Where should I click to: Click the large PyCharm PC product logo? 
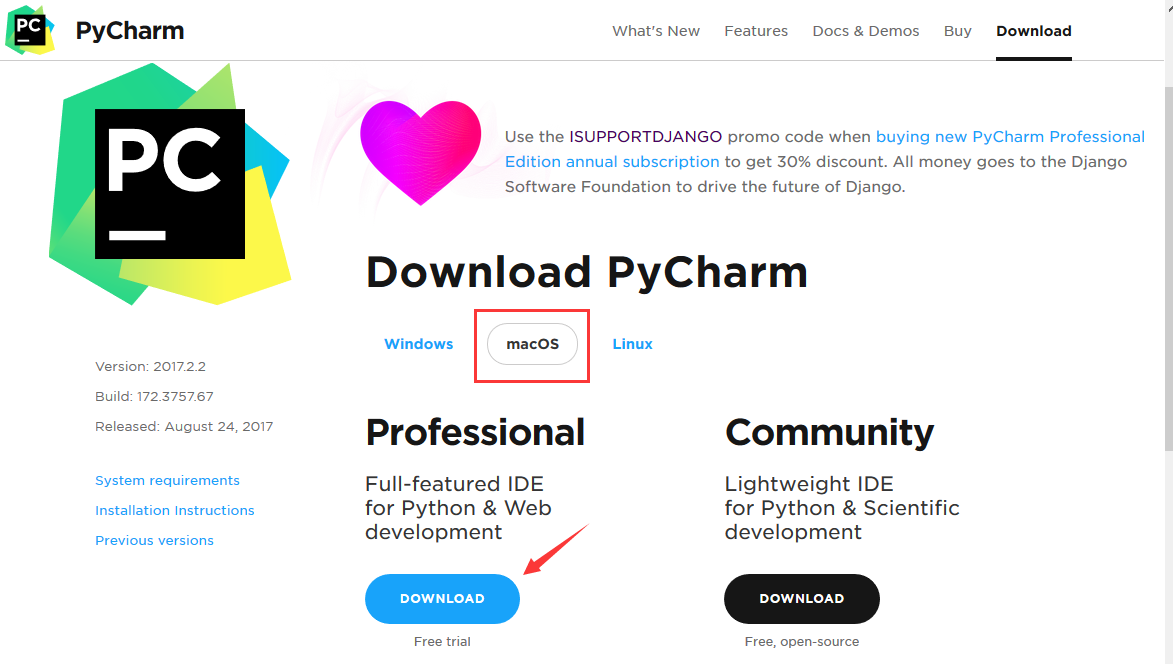(170, 184)
